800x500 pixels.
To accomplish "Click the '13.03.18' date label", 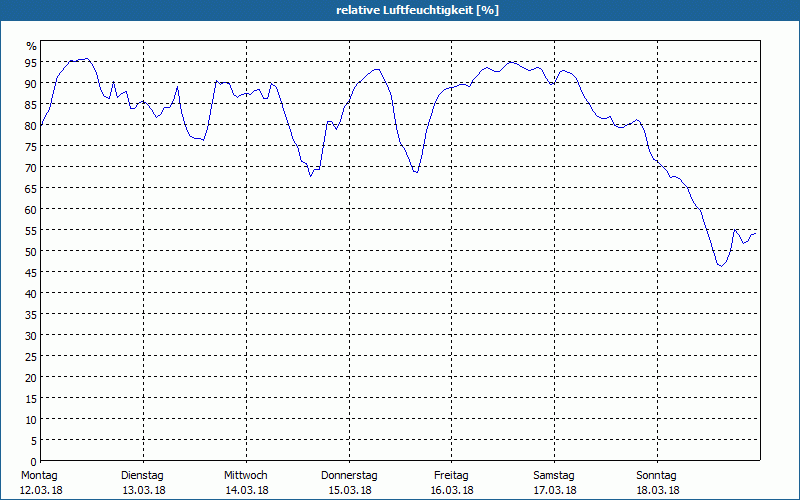I will (144, 490).
